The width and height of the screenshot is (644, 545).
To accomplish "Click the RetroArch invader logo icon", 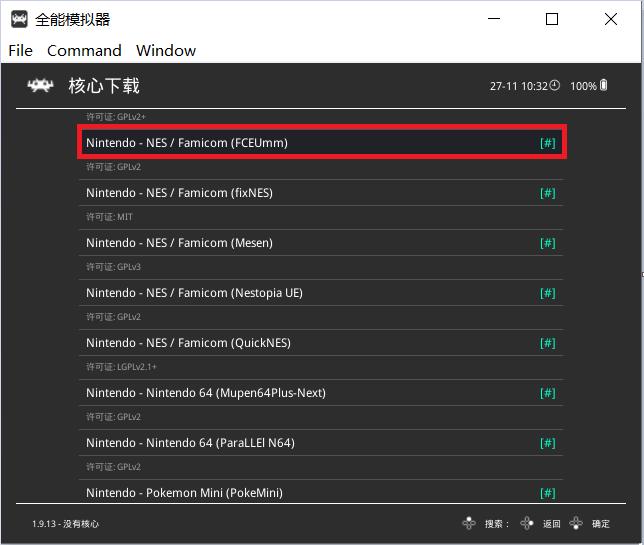I will pos(40,86).
